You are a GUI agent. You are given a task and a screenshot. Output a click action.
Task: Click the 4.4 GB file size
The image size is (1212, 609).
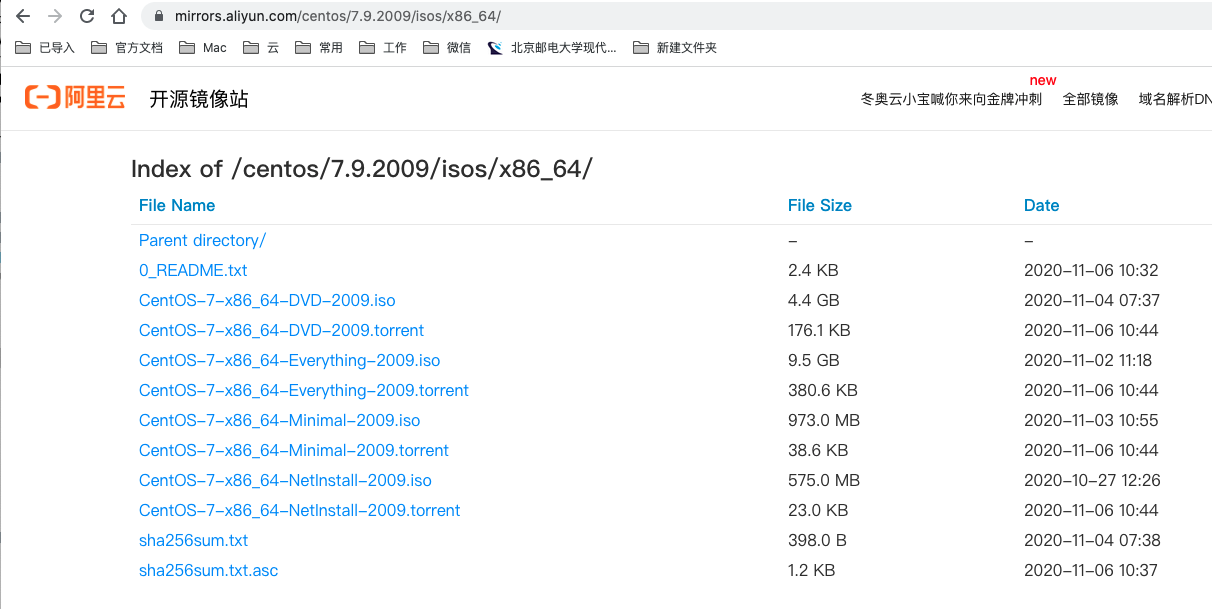point(813,300)
